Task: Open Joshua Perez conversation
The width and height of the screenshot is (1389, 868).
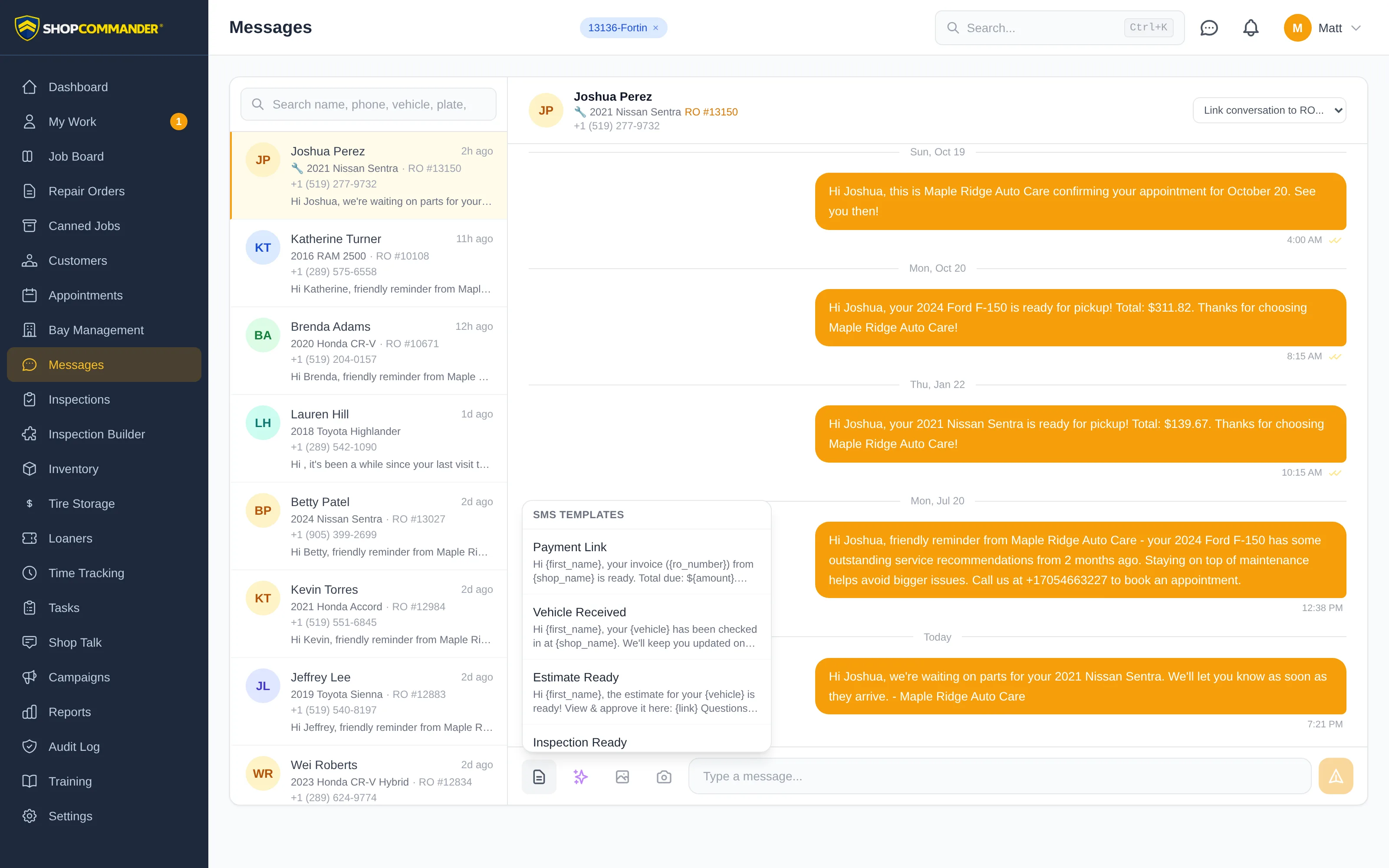Action: [x=369, y=176]
